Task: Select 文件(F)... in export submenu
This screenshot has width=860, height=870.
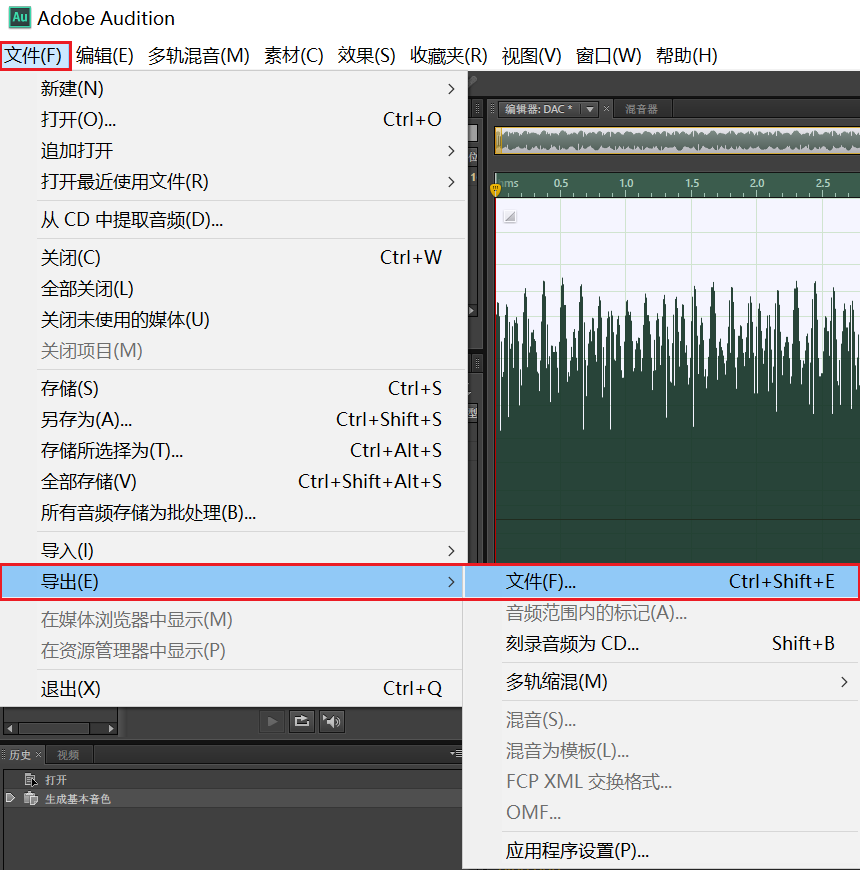Action: (x=661, y=581)
